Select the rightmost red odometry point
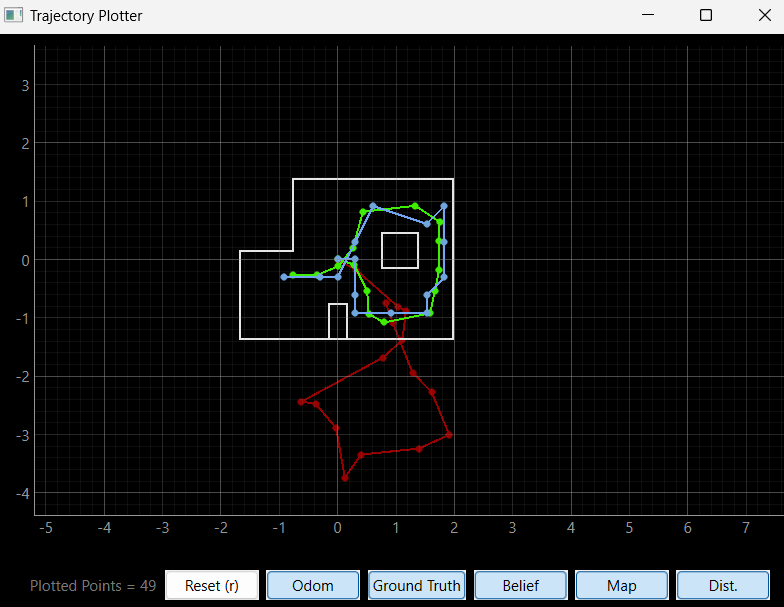 [x=449, y=435]
